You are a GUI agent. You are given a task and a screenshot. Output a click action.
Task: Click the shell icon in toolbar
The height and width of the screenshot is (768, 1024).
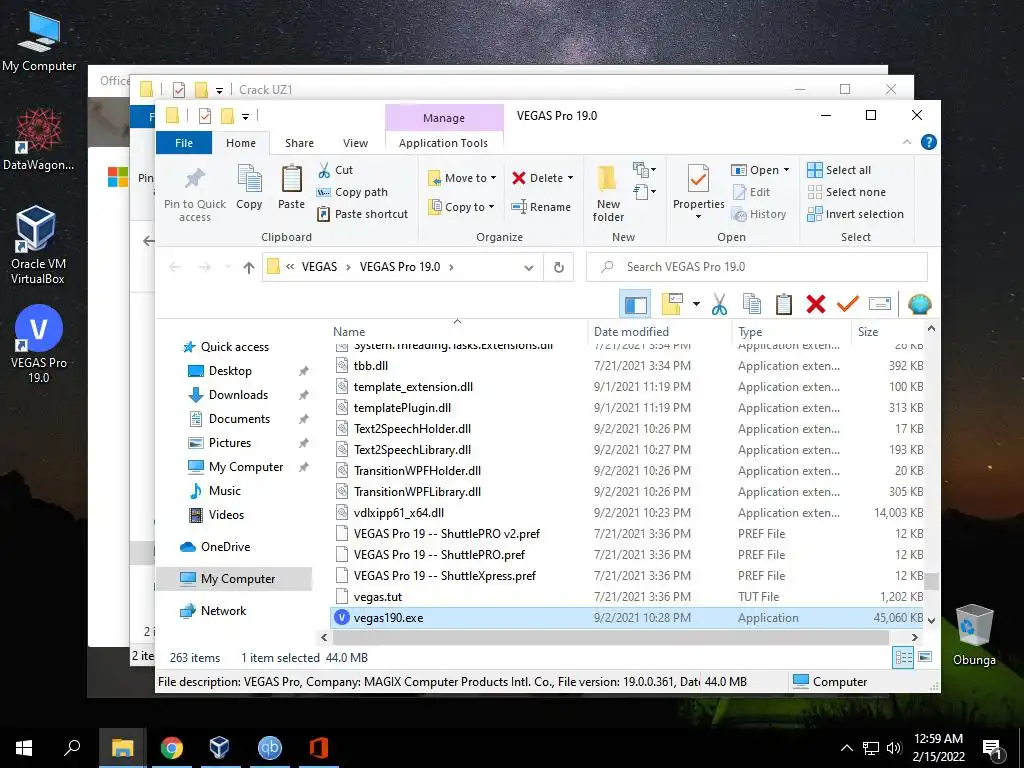(x=919, y=304)
